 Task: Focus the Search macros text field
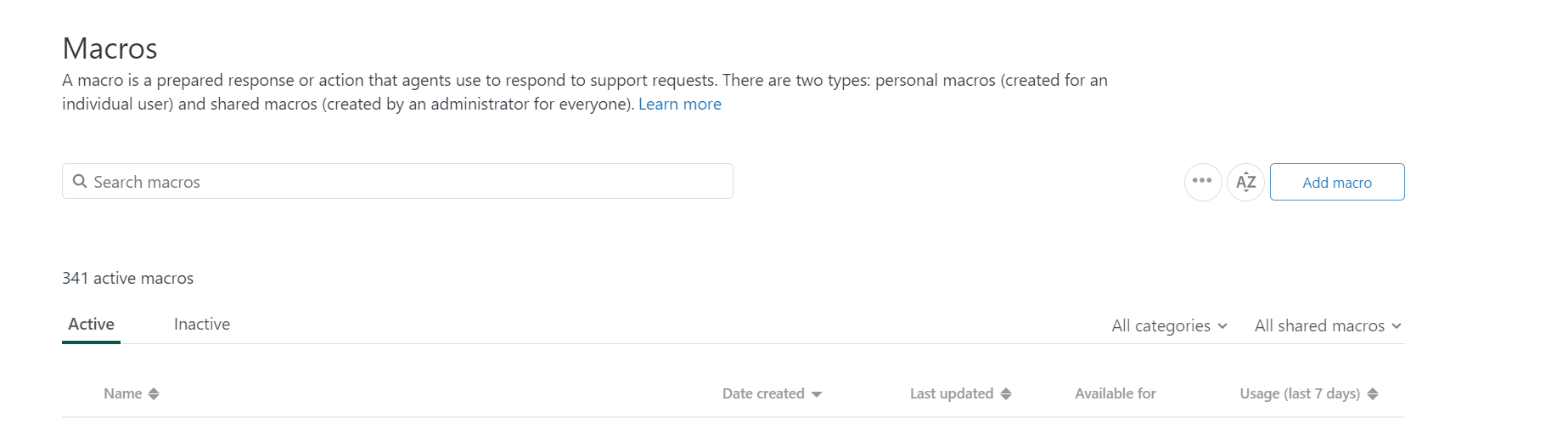[407, 182]
